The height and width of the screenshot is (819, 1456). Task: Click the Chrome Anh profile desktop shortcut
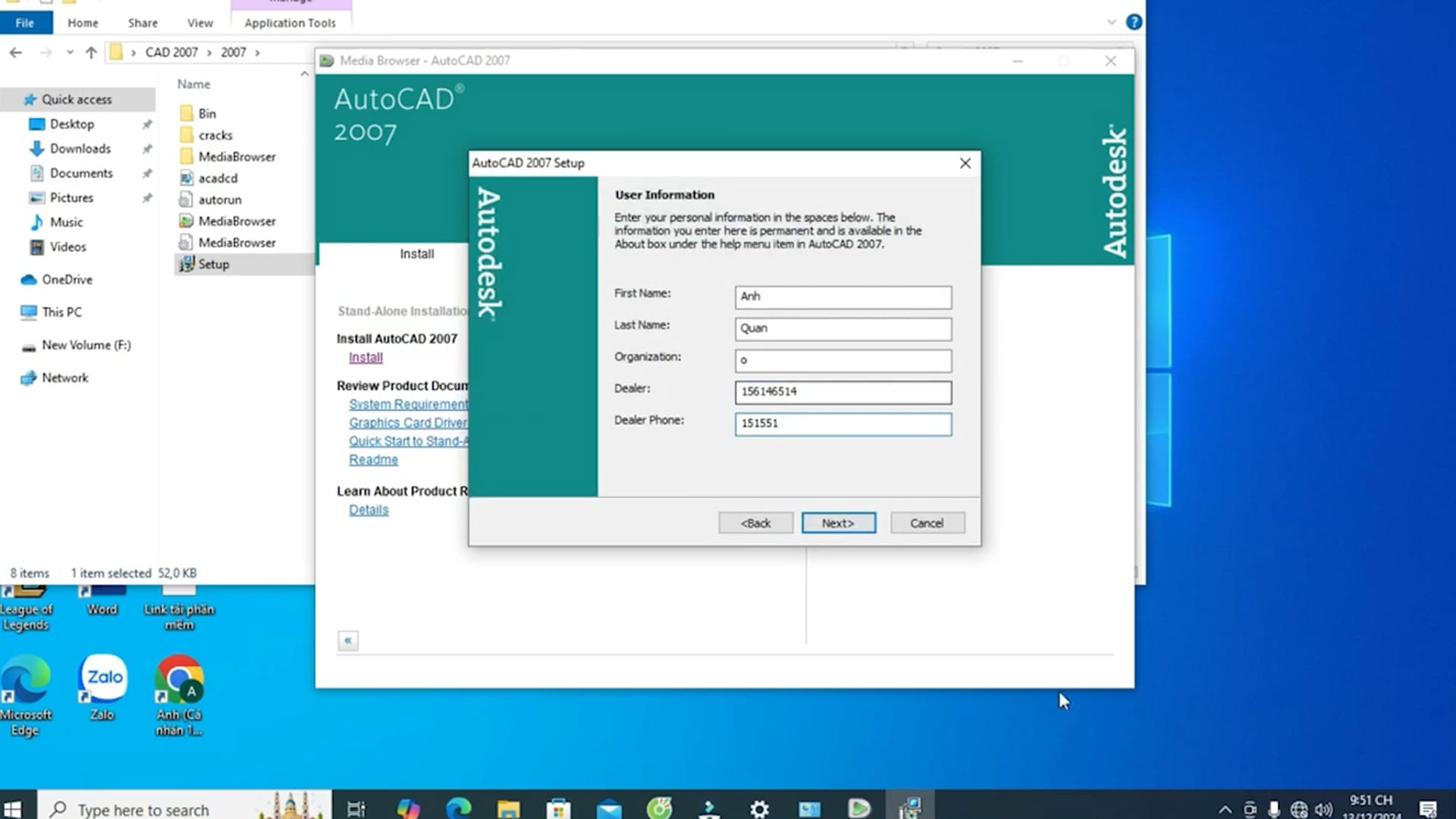point(179,695)
